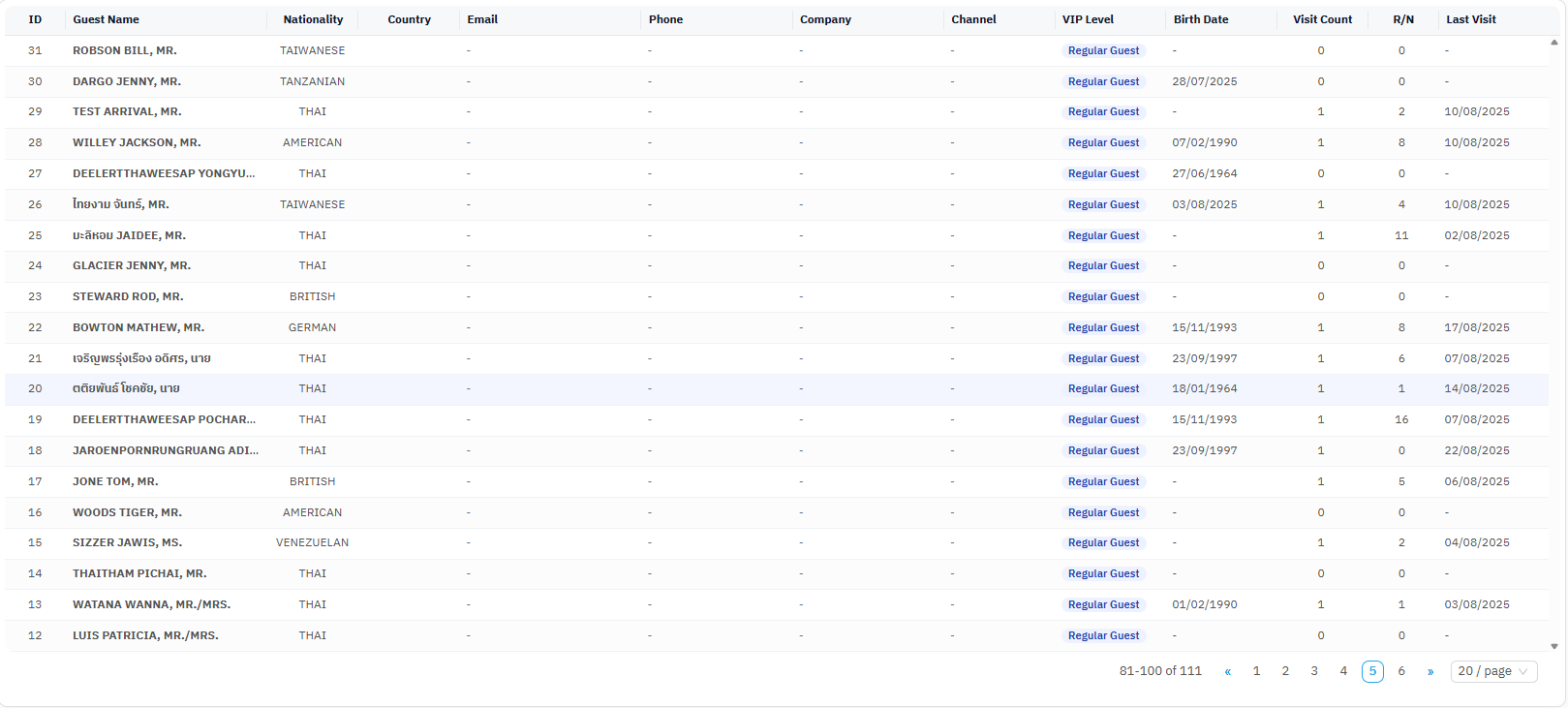This screenshot has width=1568, height=708.
Task: Open guest WATANA WANNA, MR./MRS.
Action: (151, 604)
